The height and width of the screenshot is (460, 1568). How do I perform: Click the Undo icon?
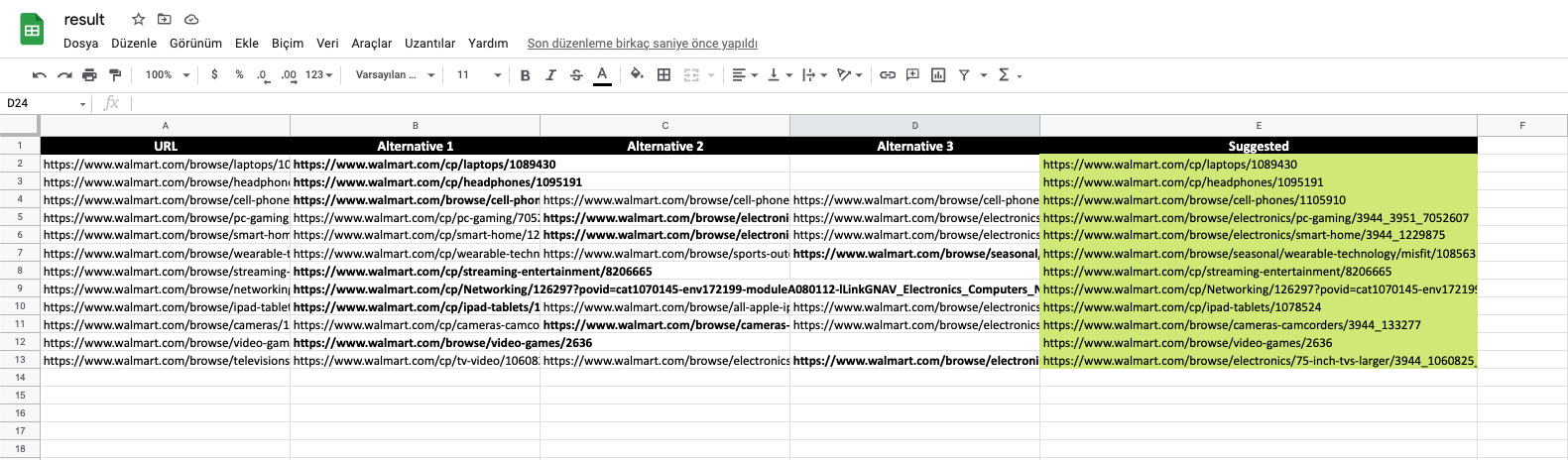40,75
